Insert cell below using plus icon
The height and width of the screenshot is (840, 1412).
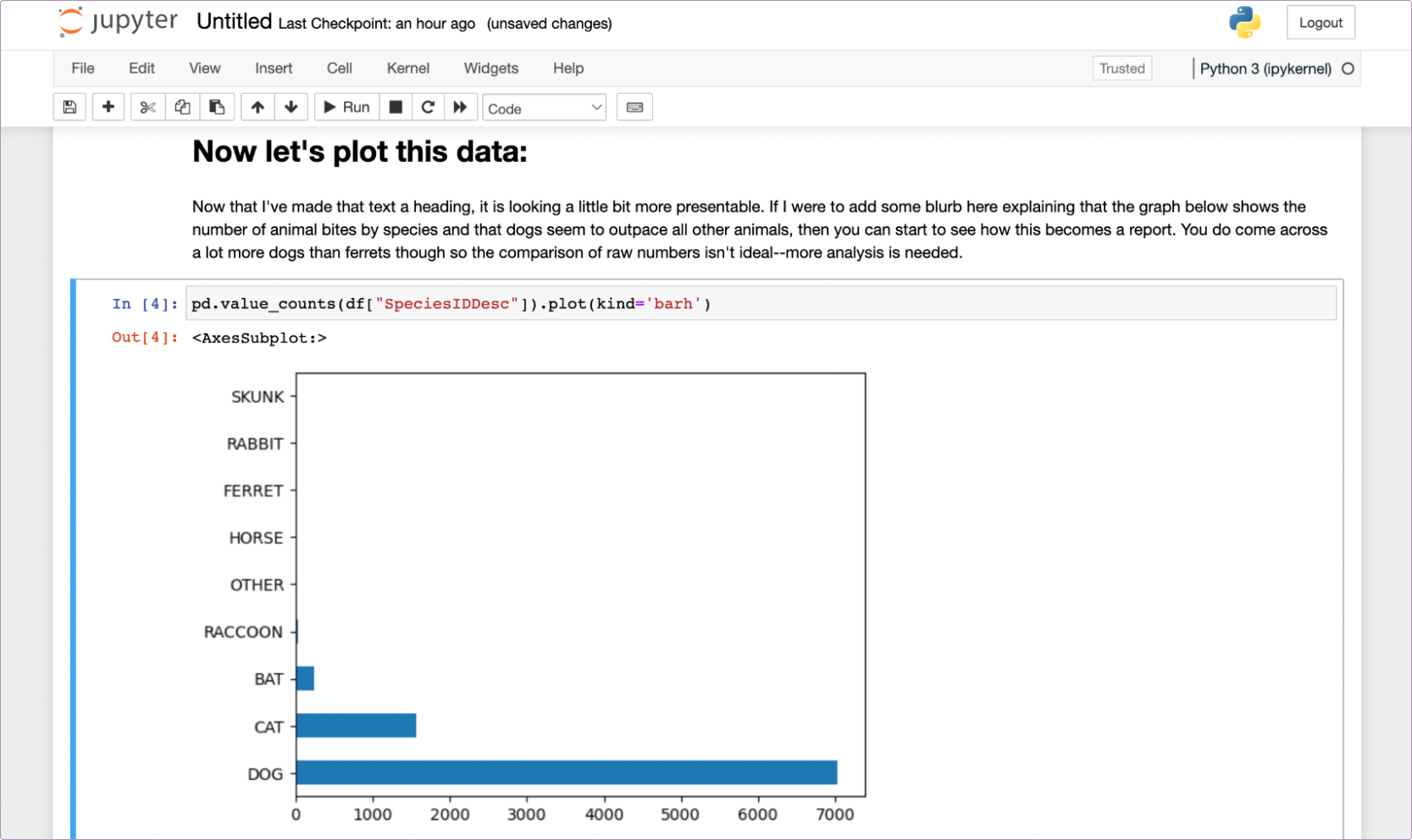[x=108, y=108]
